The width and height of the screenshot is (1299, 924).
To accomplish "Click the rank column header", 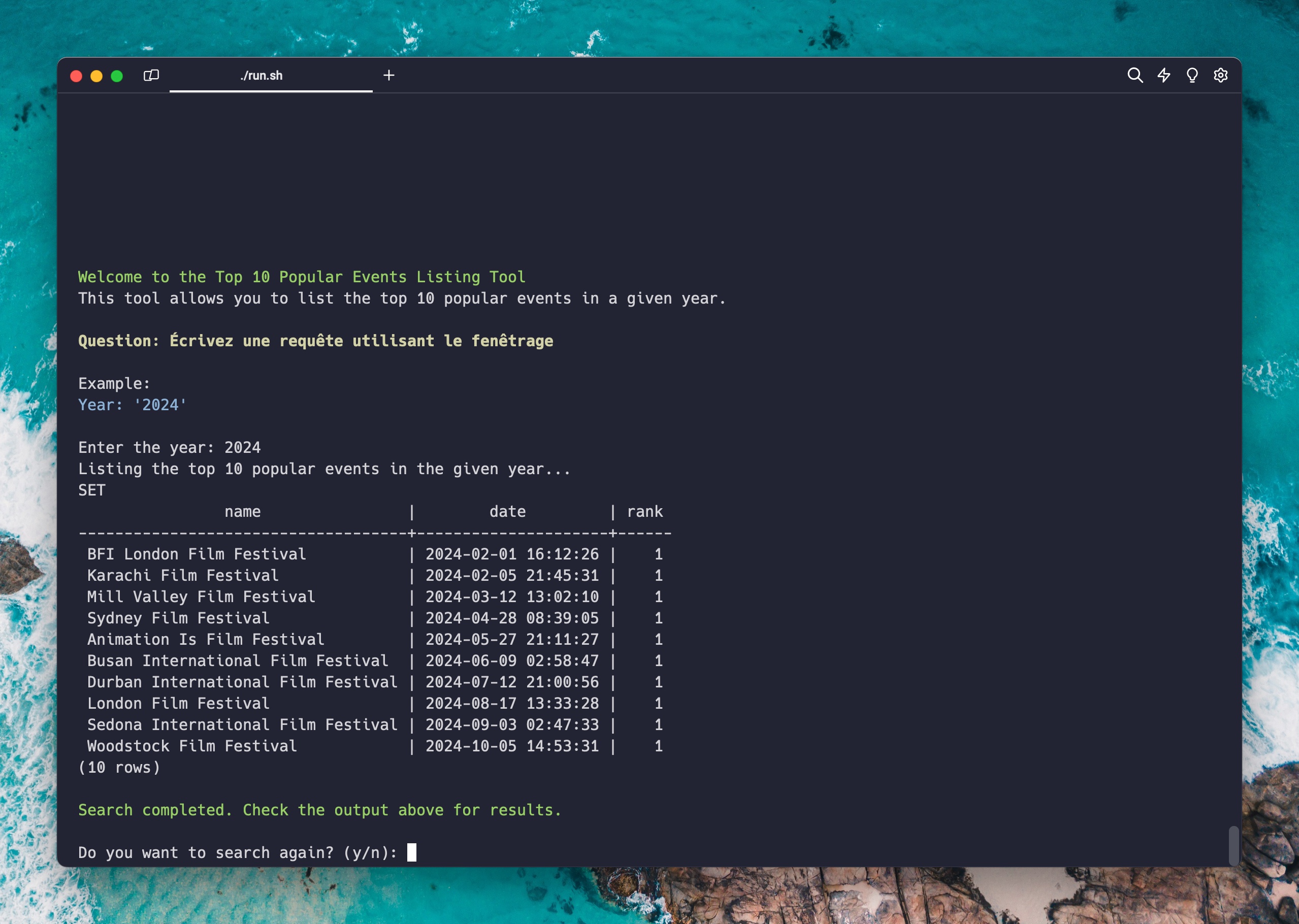I will coord(644,512).
